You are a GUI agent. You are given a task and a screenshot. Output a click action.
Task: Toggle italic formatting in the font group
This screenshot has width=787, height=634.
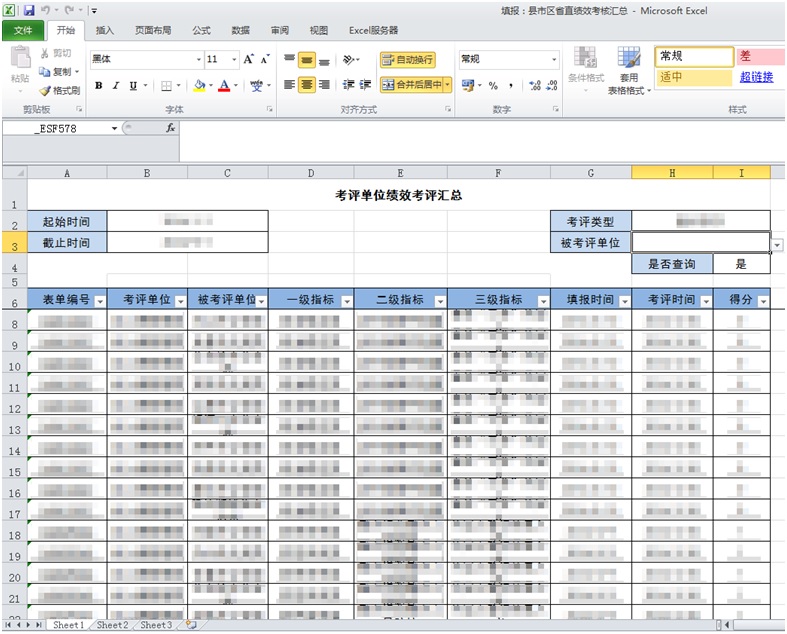[x=116, y=86]
